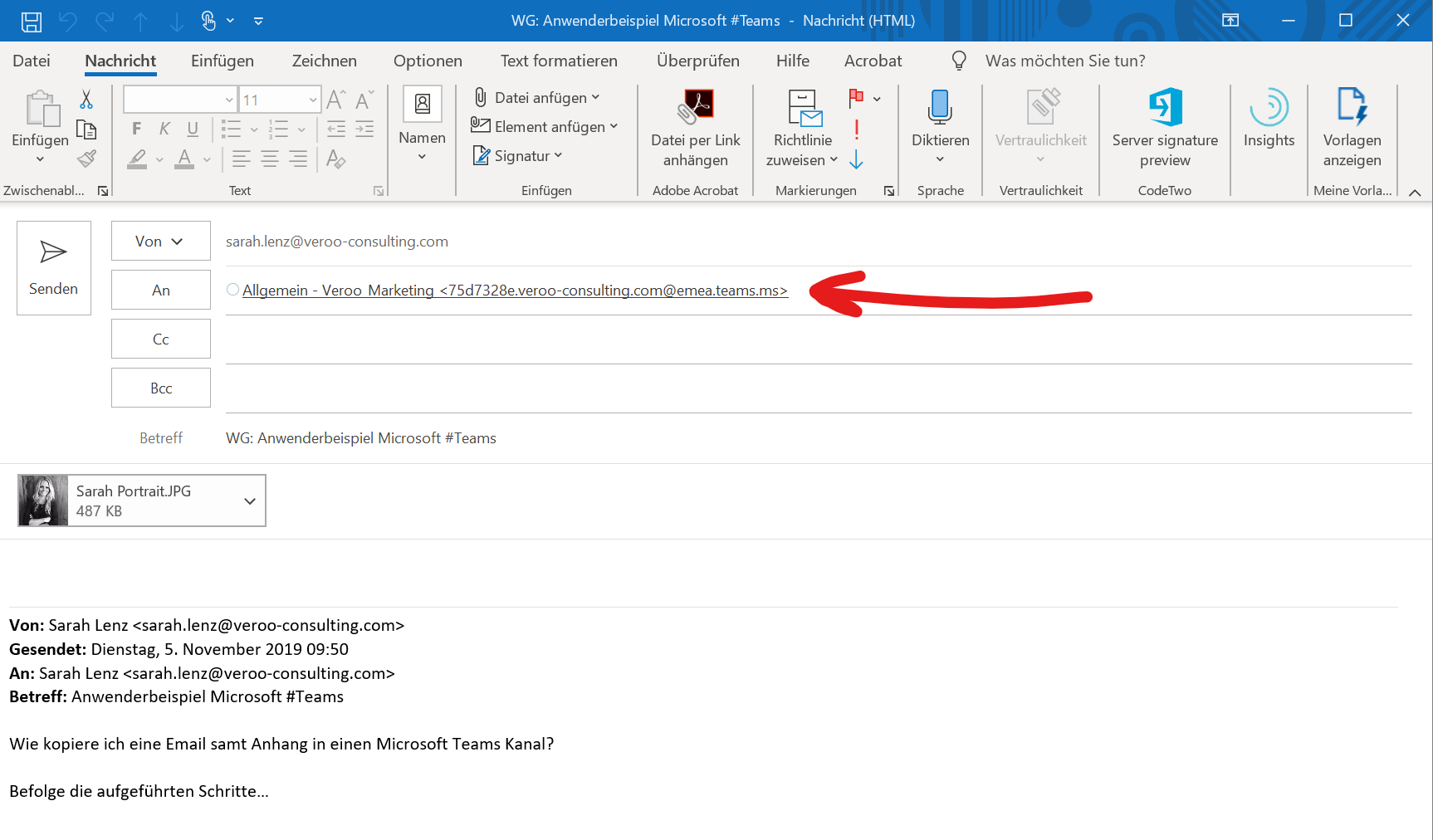The width and height of the screenshot is (1433, 840).
Task: Toggle touch/mouse mode icon
Action: (x=208, y=21)
